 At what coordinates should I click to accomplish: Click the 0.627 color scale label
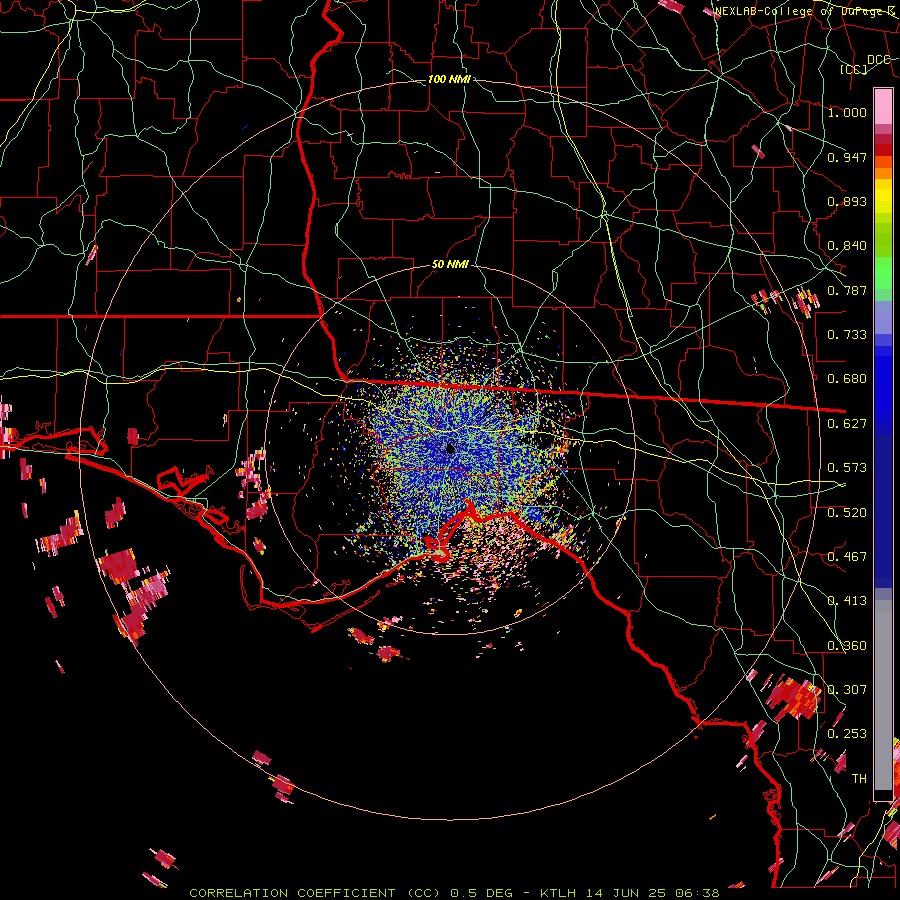click(x=847, y=424)
